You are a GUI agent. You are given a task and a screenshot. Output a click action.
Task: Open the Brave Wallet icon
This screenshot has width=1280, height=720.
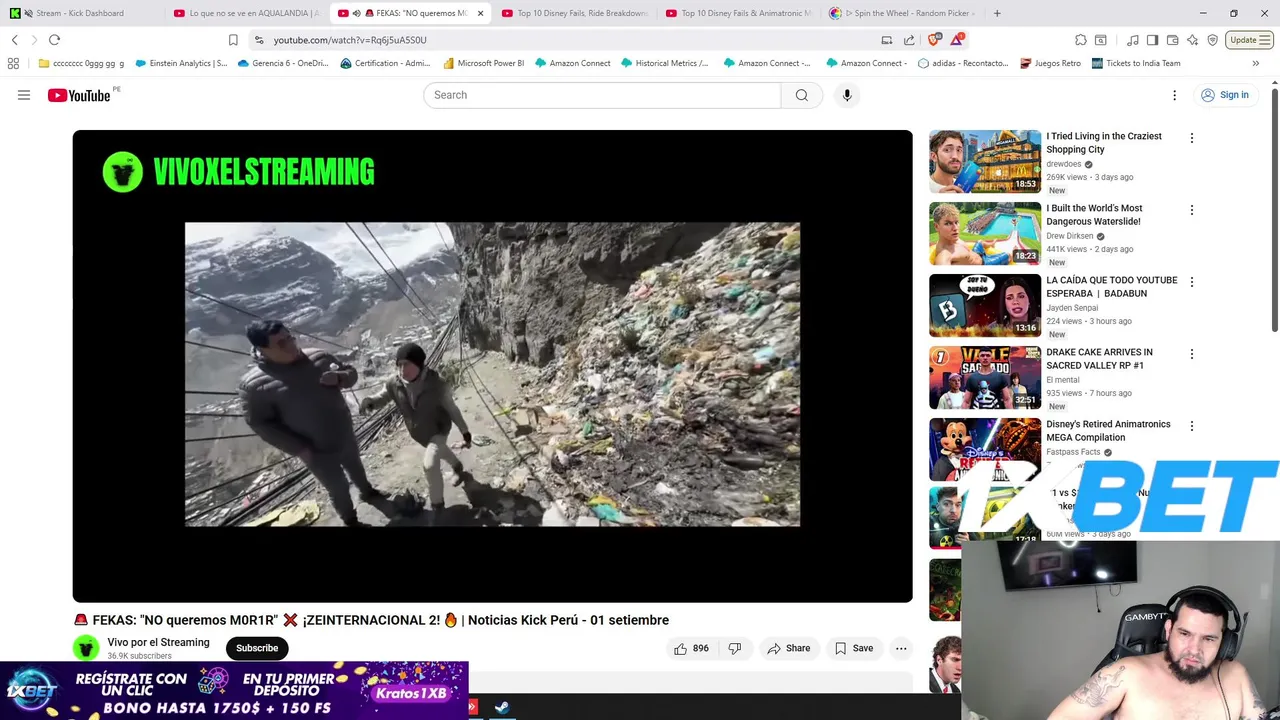1172,40
